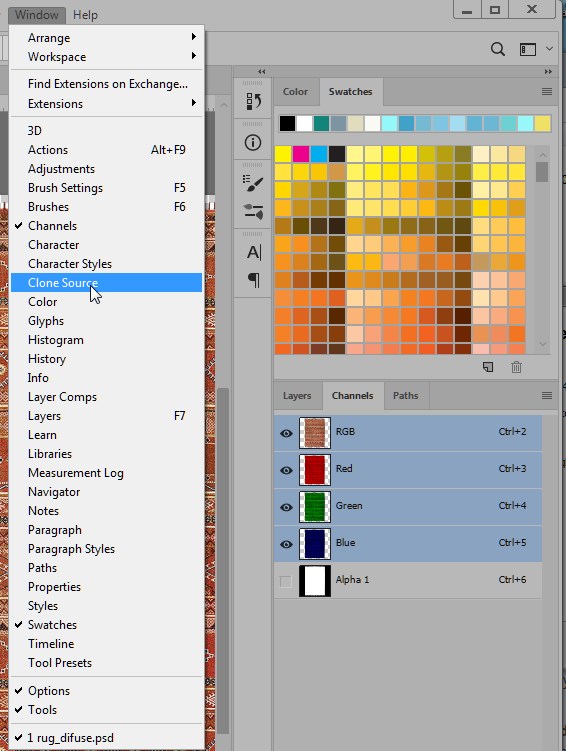The height and width of the screenshot is (751, 566).
Task: Collapse panels with right double arrows
Action: point(548,71)
